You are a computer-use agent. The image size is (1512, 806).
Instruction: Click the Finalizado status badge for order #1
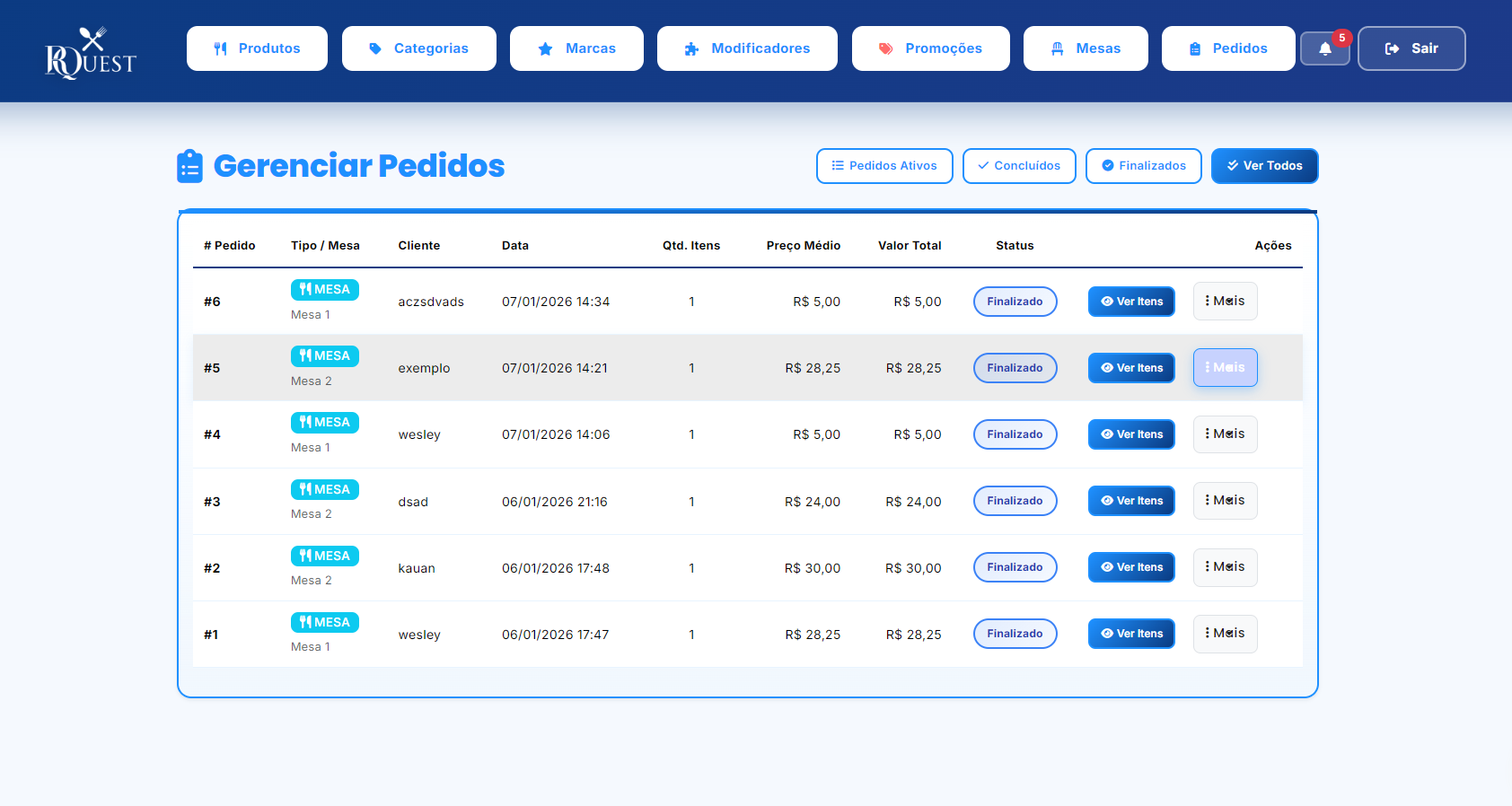click(x=1015, y=634)
